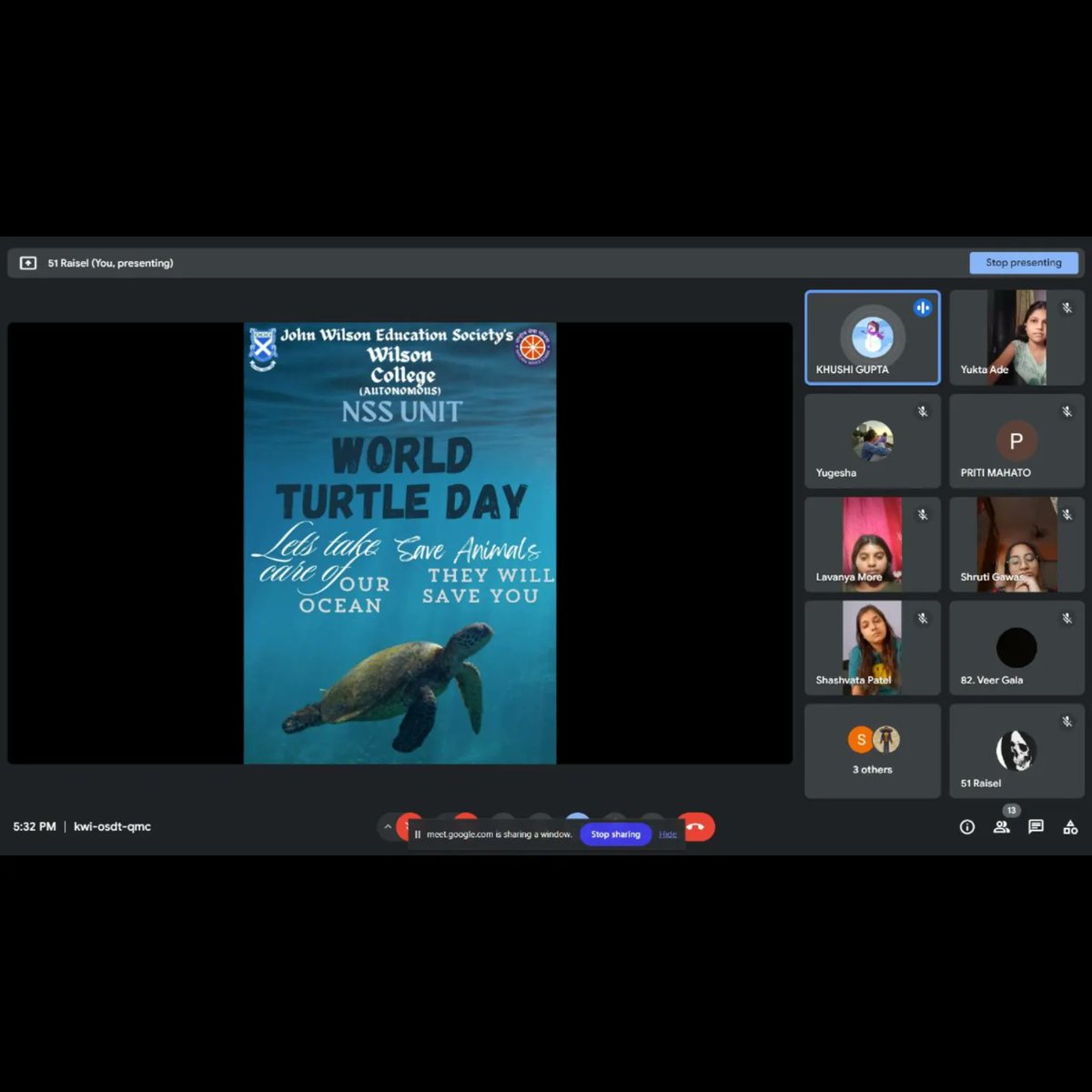Select Lavanya More's video tile

pos(873,544)
